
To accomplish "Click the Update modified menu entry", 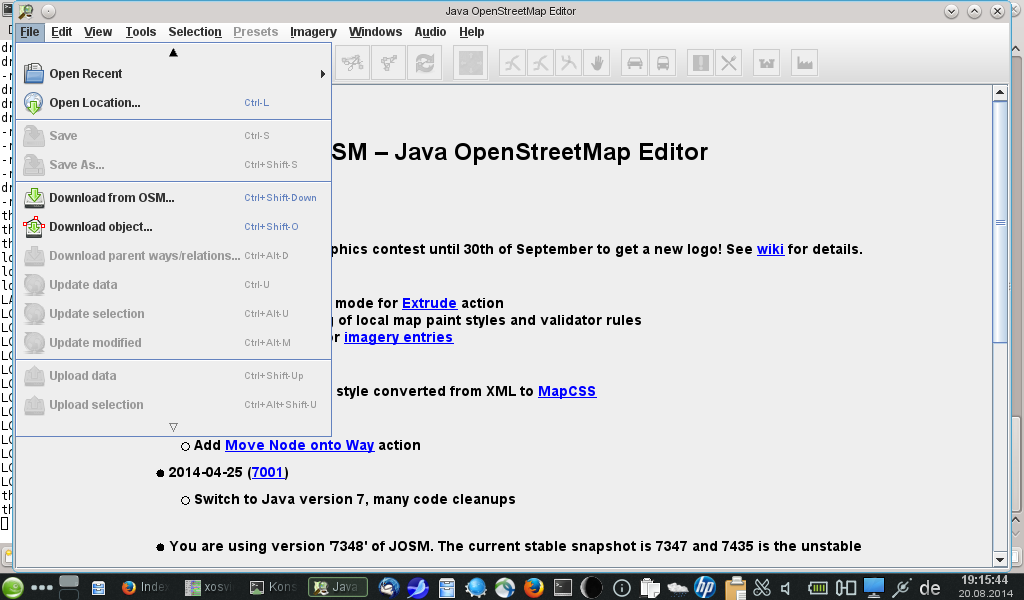I will [x=174, y=342].
